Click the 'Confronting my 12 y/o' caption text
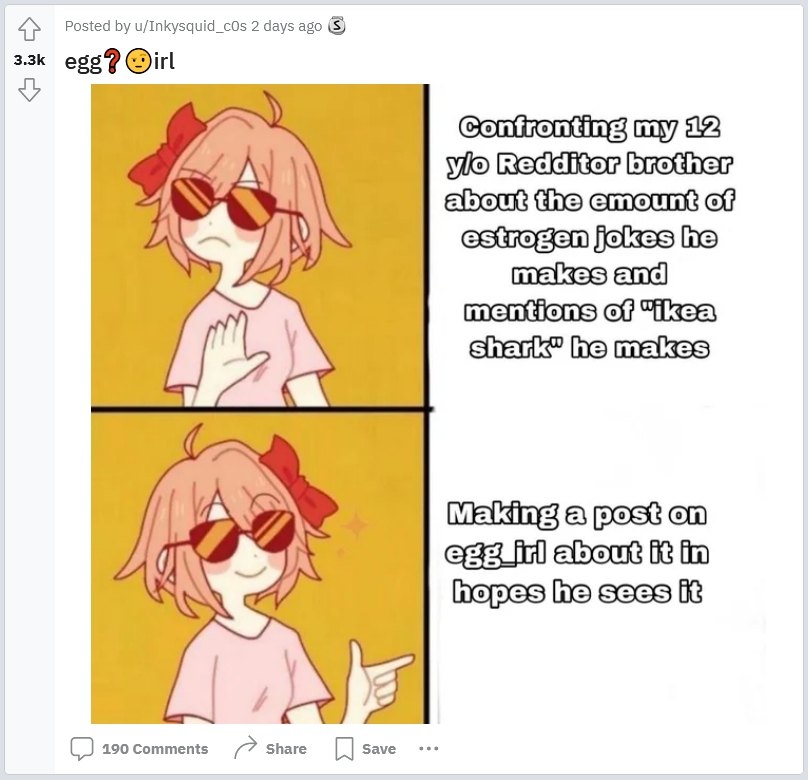The width and height of the screenshot is (808, 780). [x=590, y=238]
